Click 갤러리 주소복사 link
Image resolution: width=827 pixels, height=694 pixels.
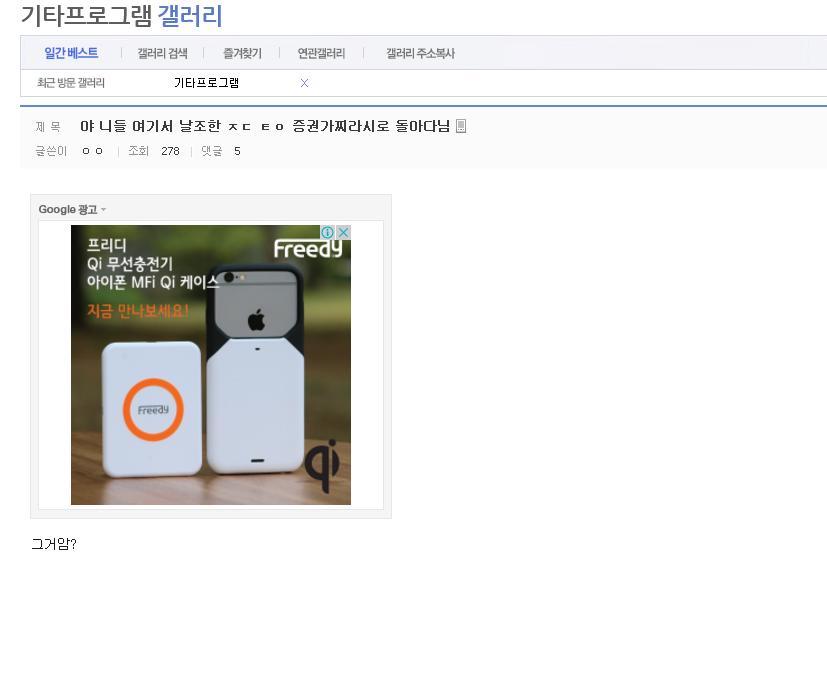420,53
